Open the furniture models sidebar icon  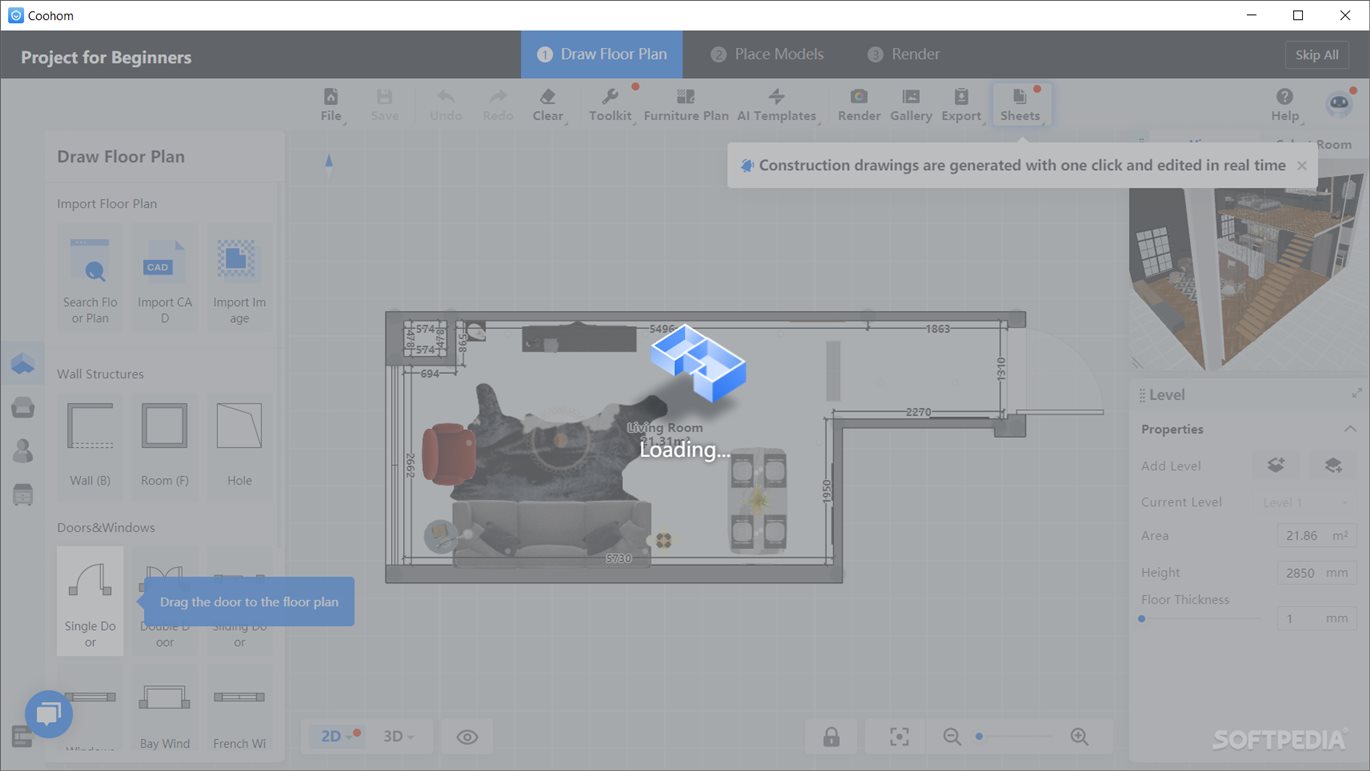click(x=23, y=407)
